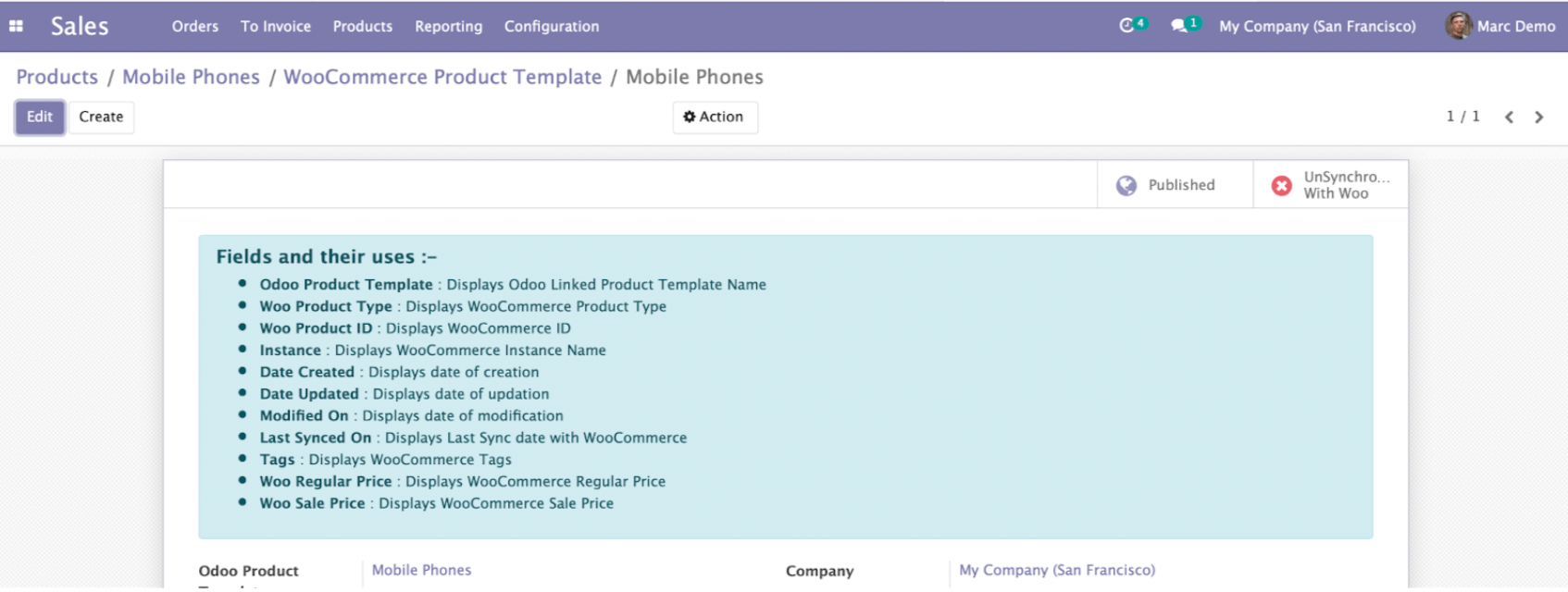The height and width of the screenshot is (592, 1568).
Task: Open the activities clock icon
Action: 1126,26
